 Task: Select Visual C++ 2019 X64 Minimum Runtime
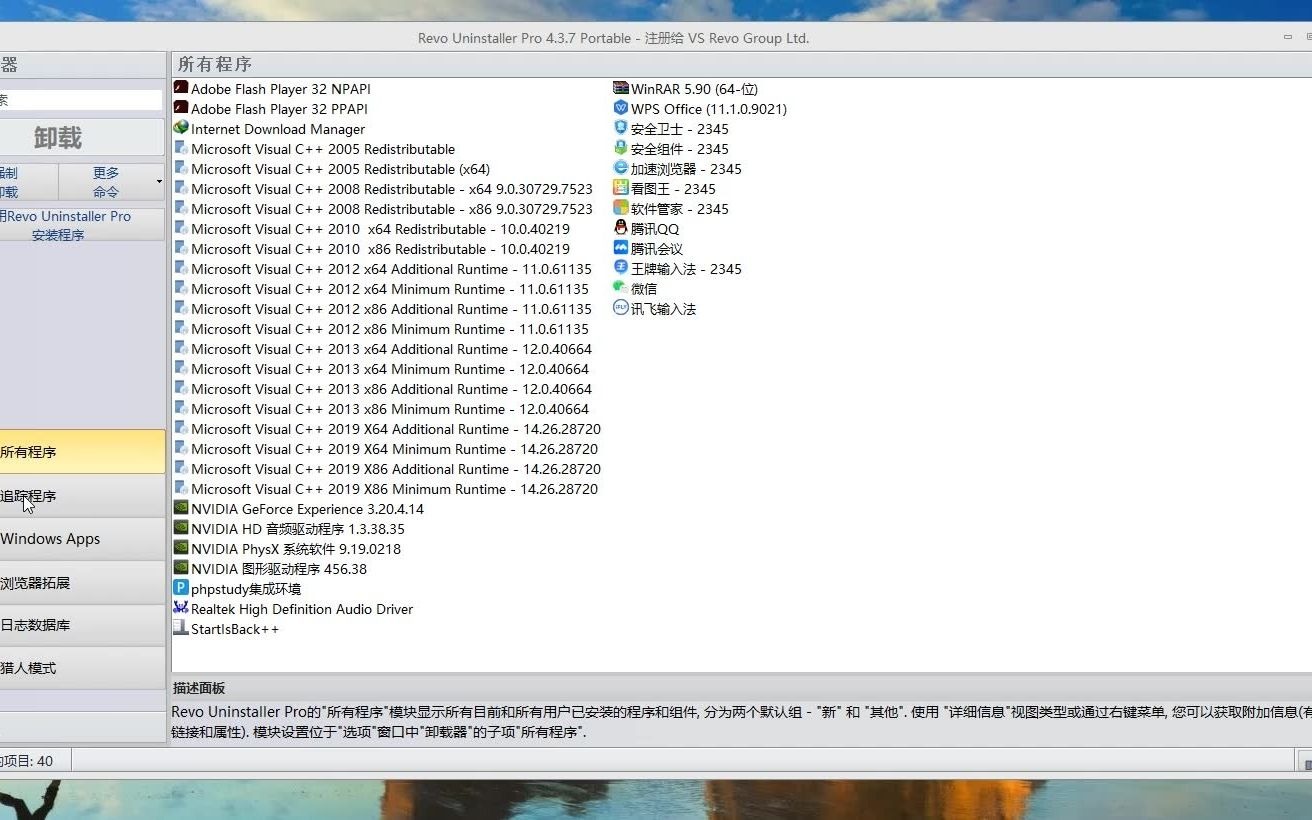tap(386, 449)
